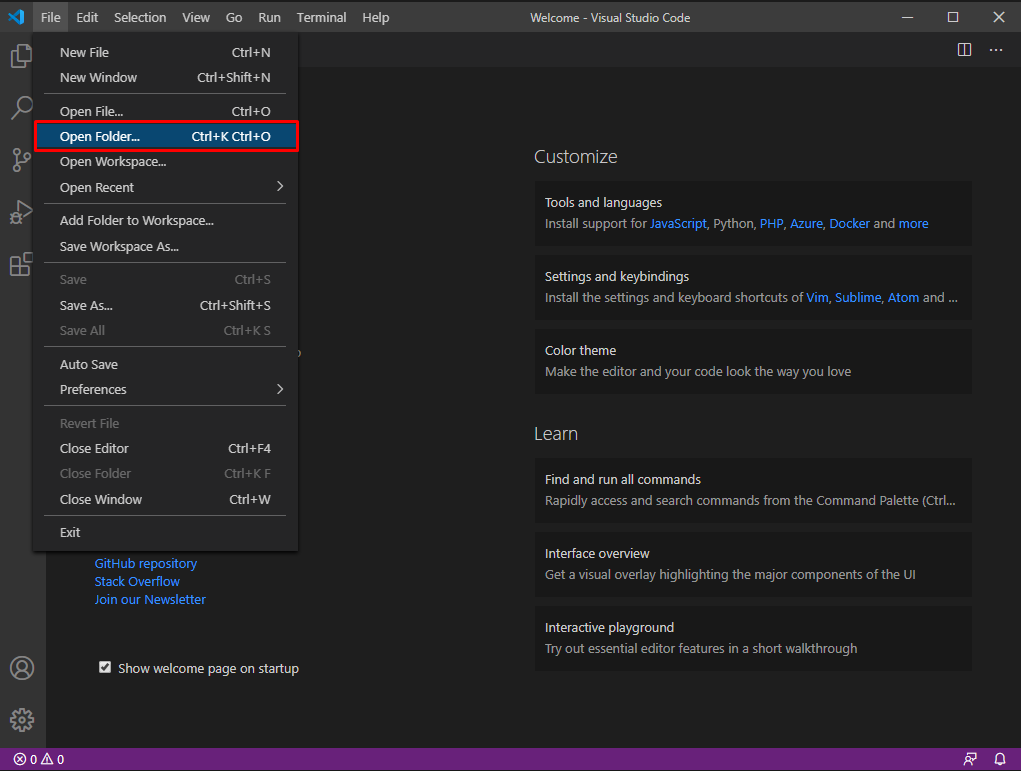Click the Docker link
This screenshot has height=771, width=1021.
click(849, 223)
